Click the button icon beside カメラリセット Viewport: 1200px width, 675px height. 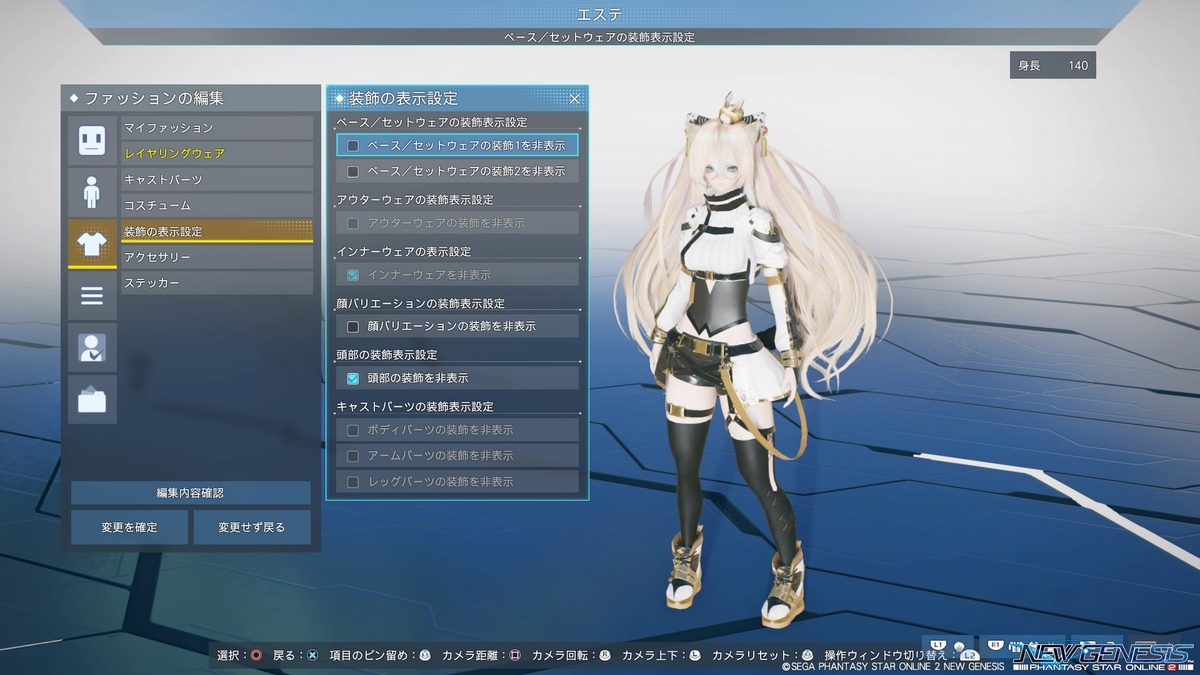tap(809, 656)
